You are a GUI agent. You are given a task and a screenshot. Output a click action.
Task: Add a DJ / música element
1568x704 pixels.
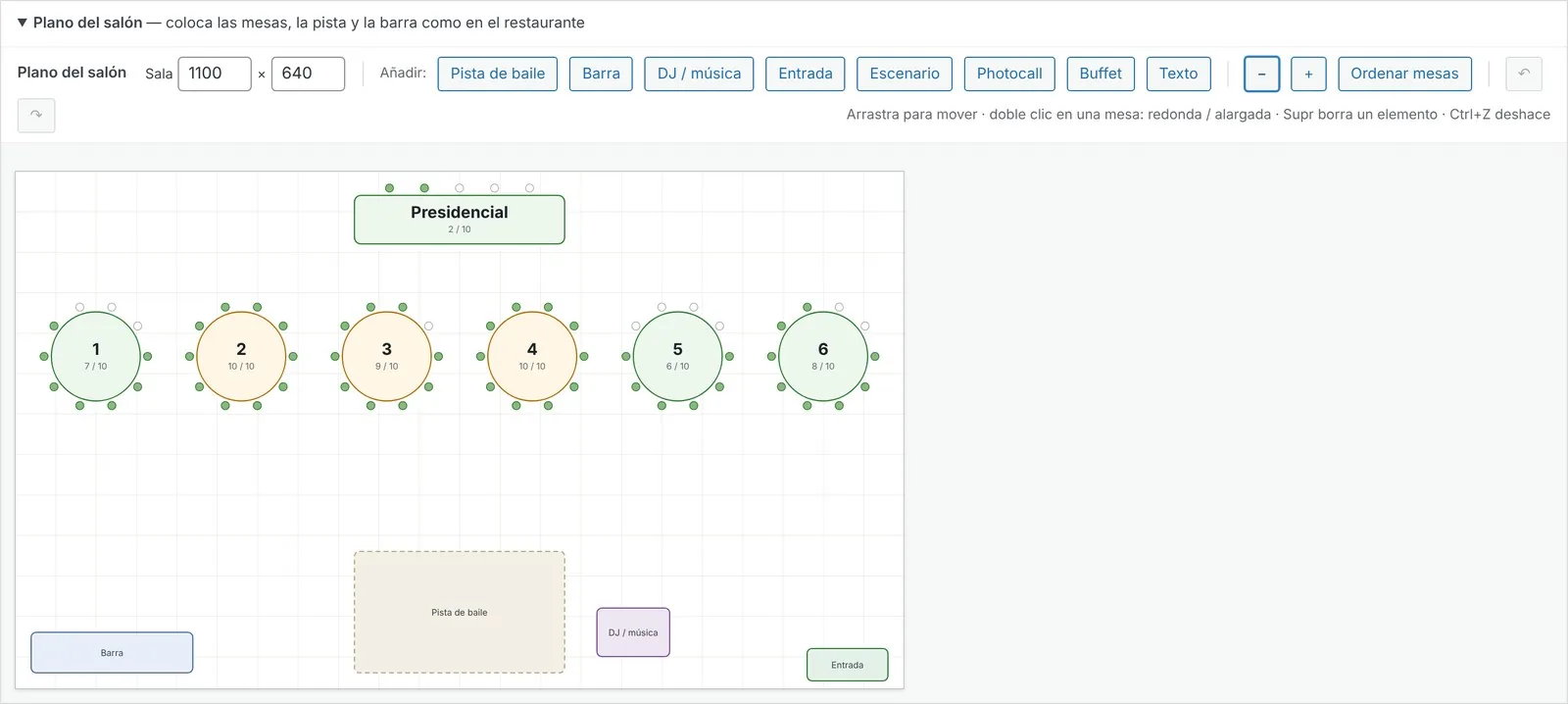pyautogui.click(x=699, y=74)
